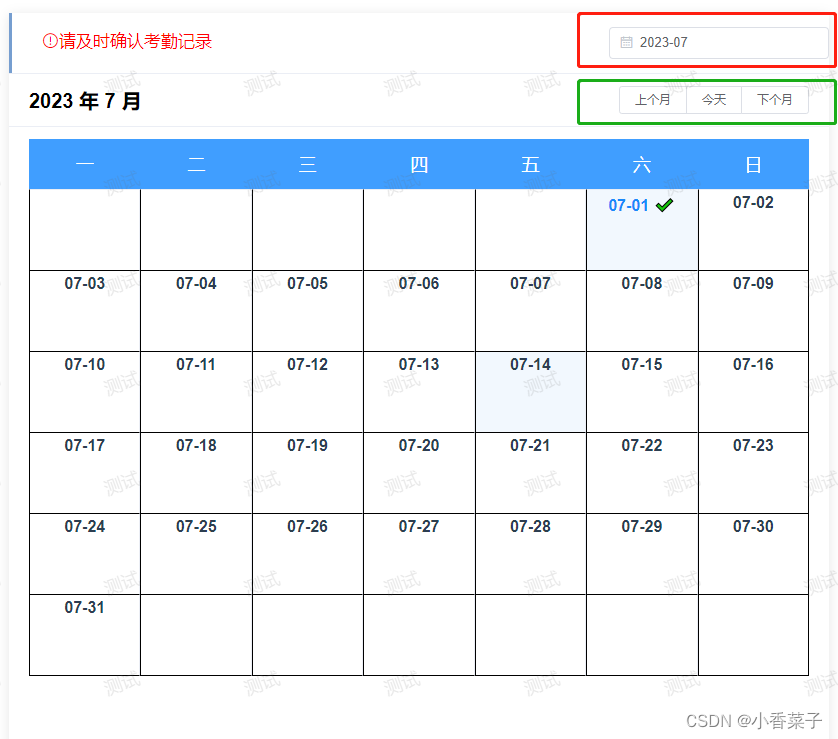The height and width of the screenshot is (739, 838).
Task: Click the 三 weekday column header
Action: point(307,164)
